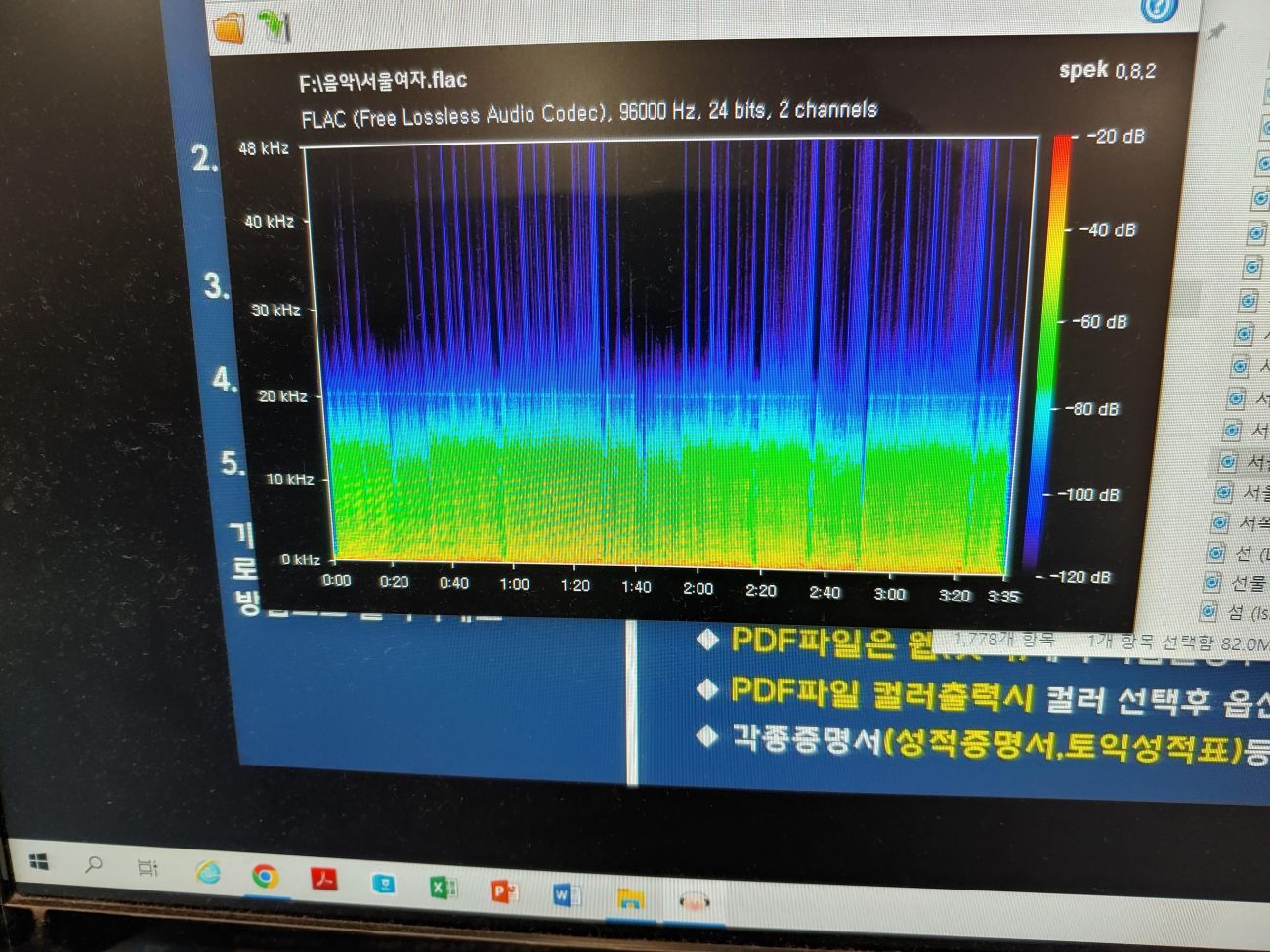
Task: Click the 3:20 time axis label
Action: click(x=954, y=596)
